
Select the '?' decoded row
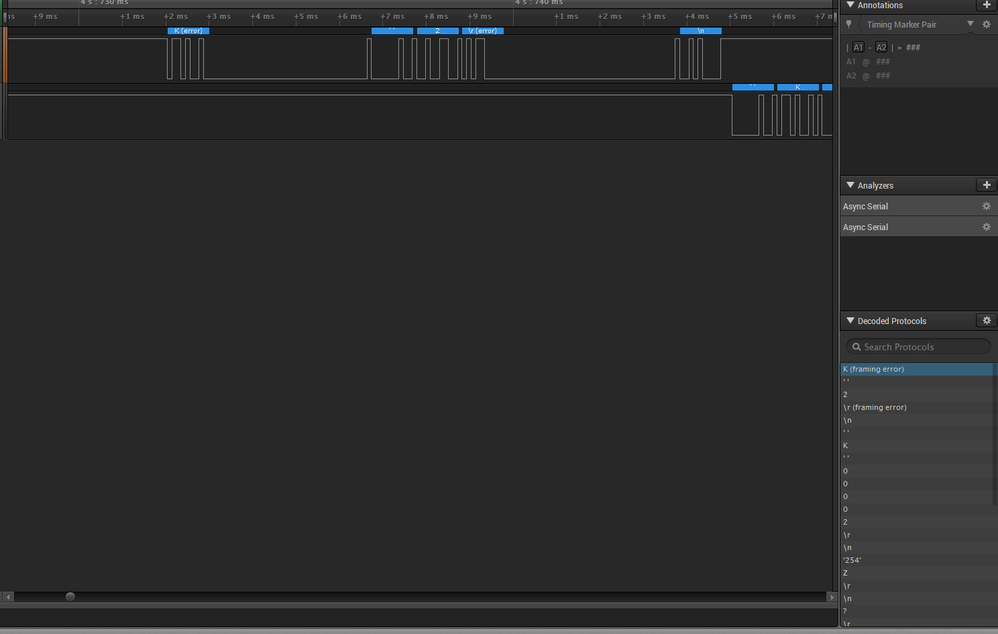pos(917,611)
